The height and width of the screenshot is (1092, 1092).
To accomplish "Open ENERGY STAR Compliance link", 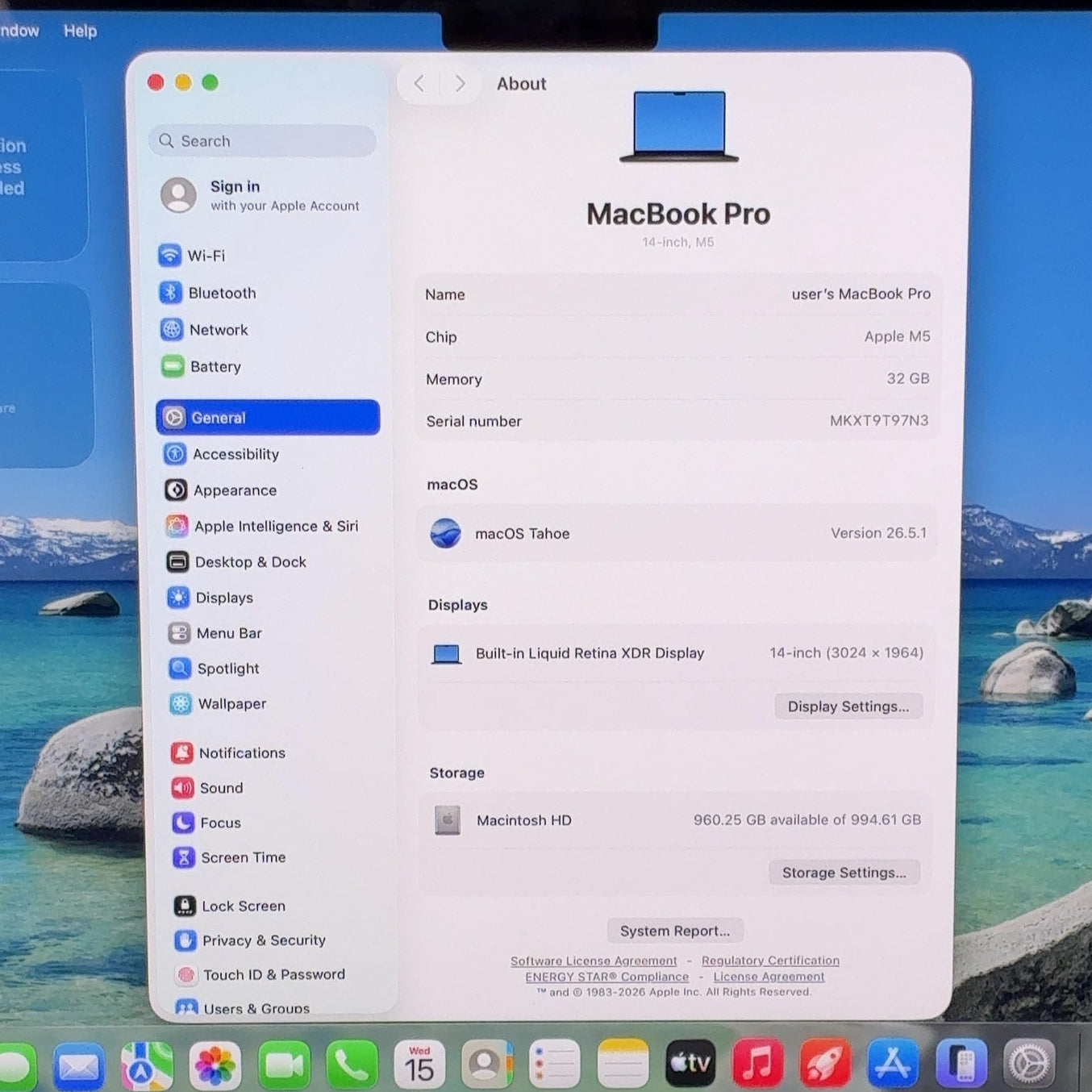I will 607,977.
